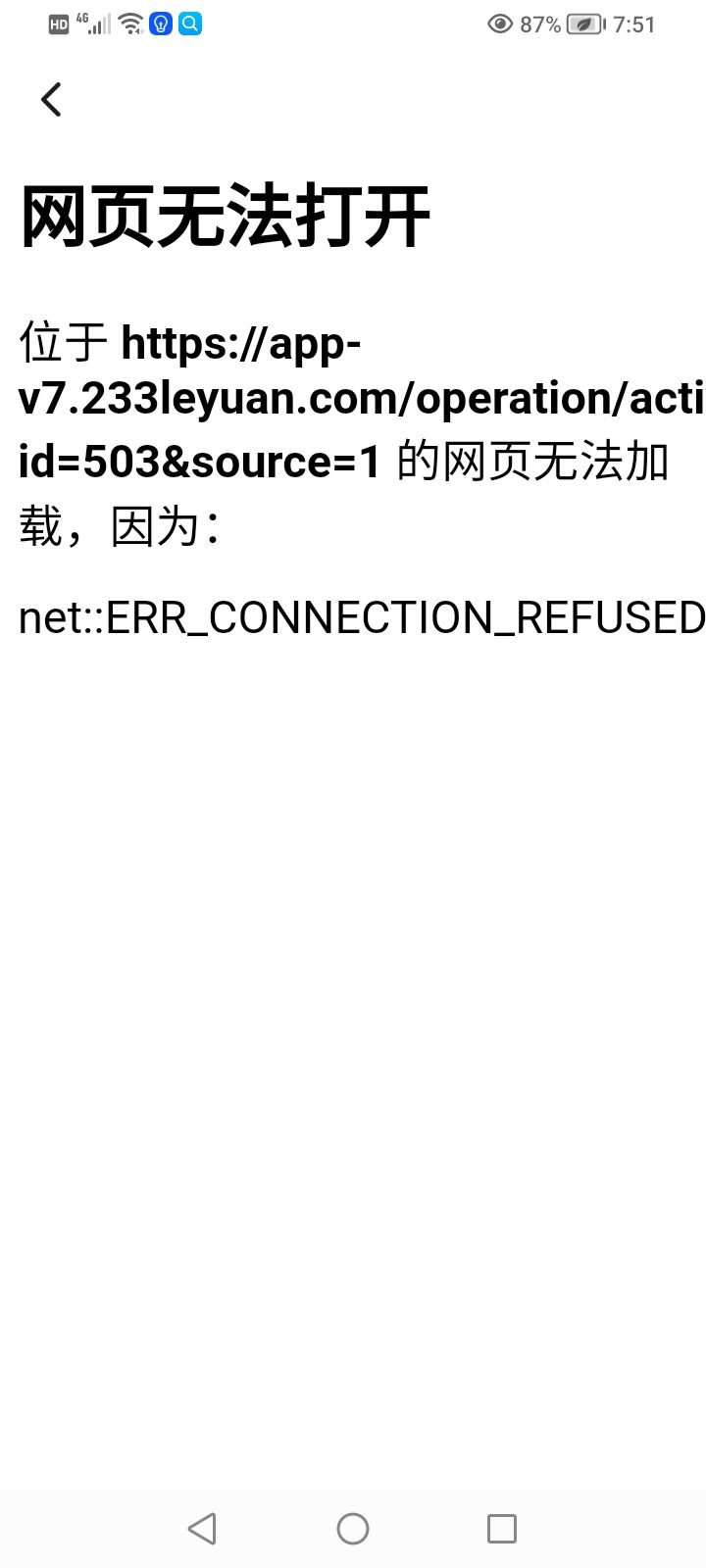Open recent apps with the square button
Screen dimensions: 706x1568
(502, 1528)
